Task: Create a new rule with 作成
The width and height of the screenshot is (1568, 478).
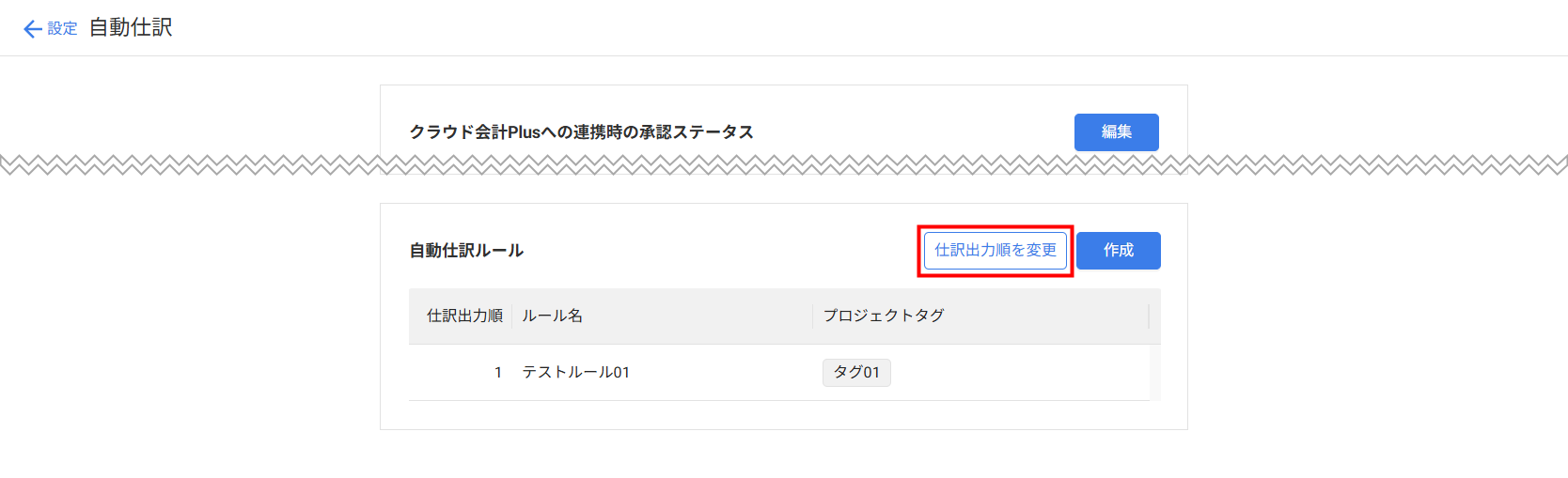Action: click(x=1118, y=251)
